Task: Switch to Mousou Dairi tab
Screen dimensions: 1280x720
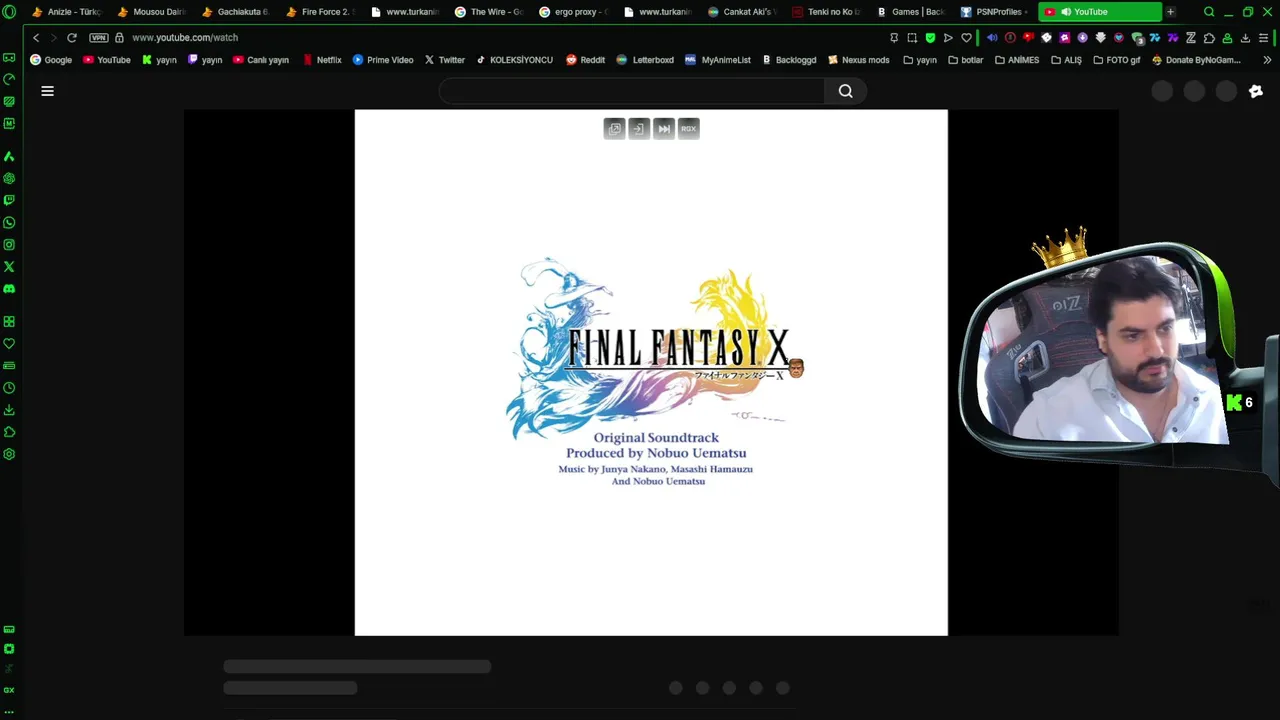Action: (151, 12)
